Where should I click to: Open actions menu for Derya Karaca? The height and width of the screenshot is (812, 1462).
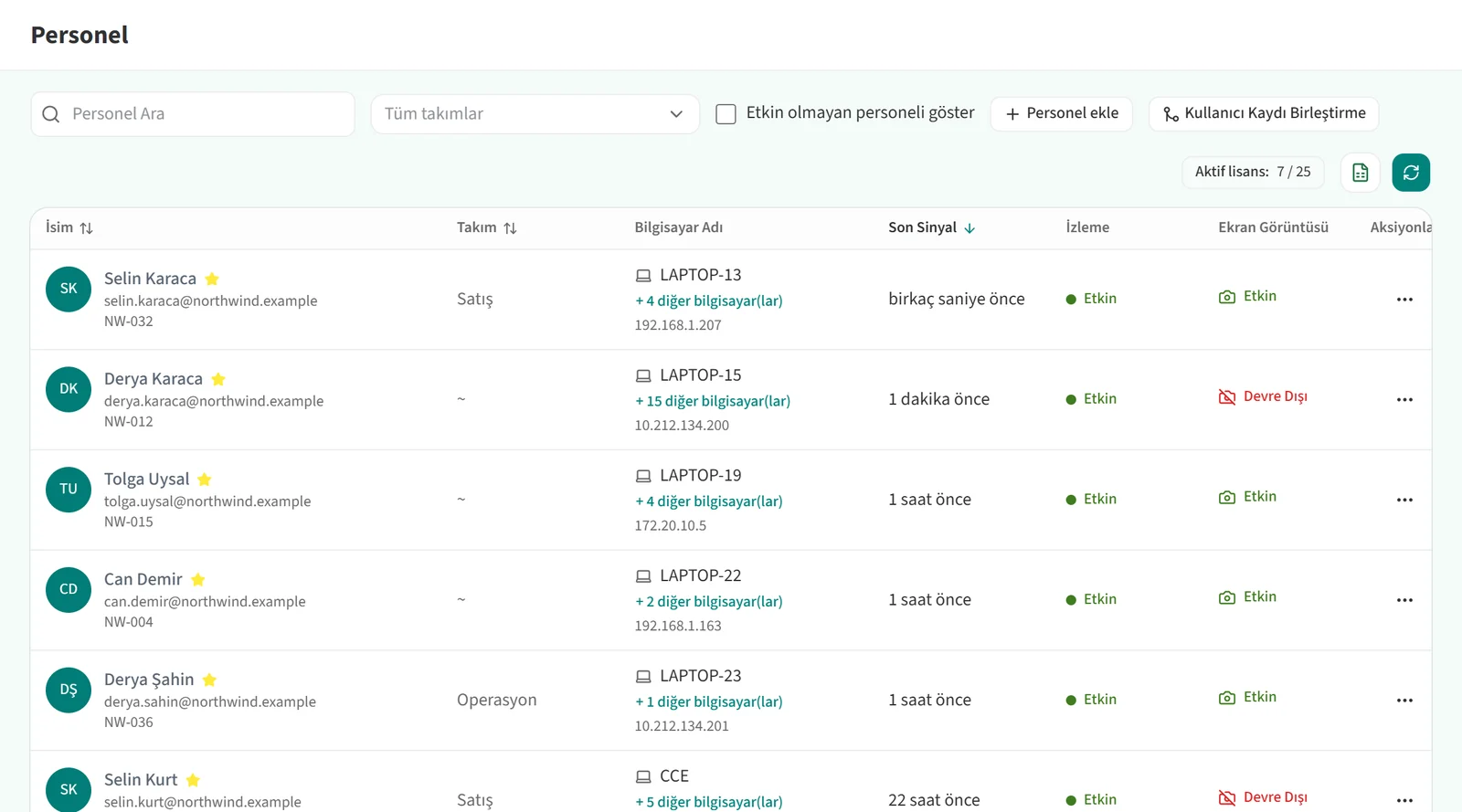pyautogui.click(x=1404, y=400)
